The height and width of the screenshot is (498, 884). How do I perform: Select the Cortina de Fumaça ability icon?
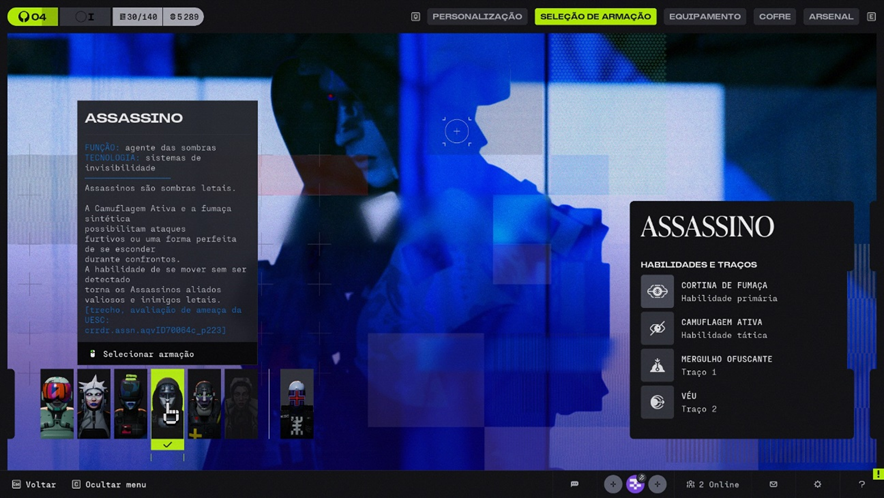pos(657,292)
